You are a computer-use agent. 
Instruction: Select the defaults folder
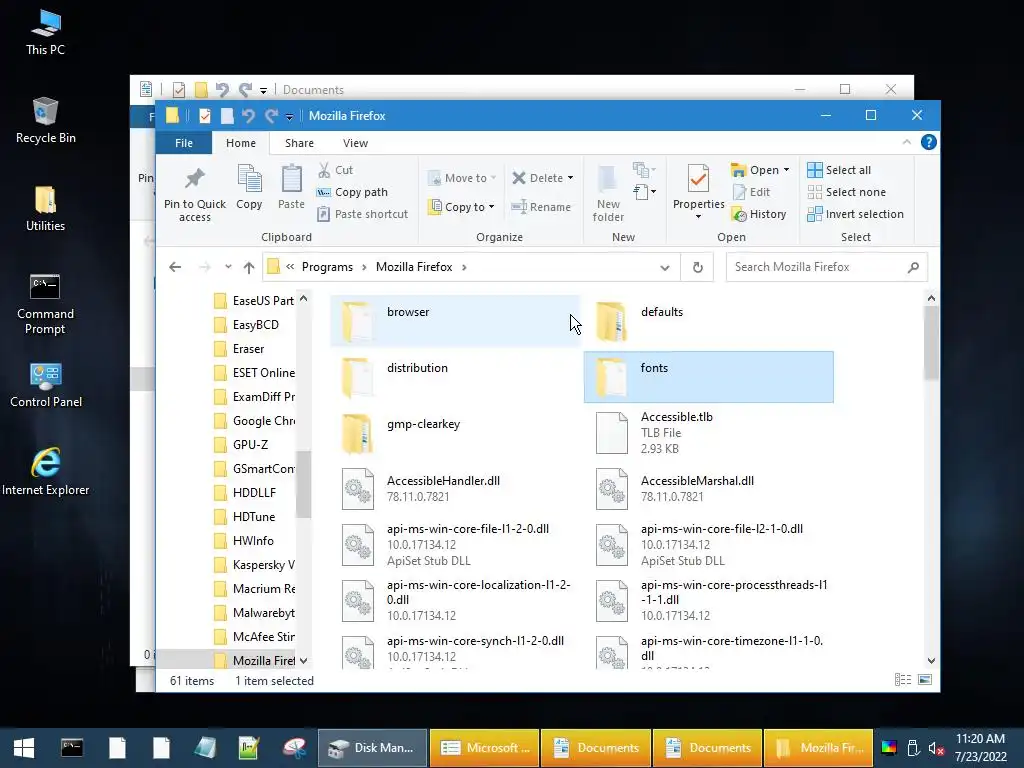click(708, 320)
